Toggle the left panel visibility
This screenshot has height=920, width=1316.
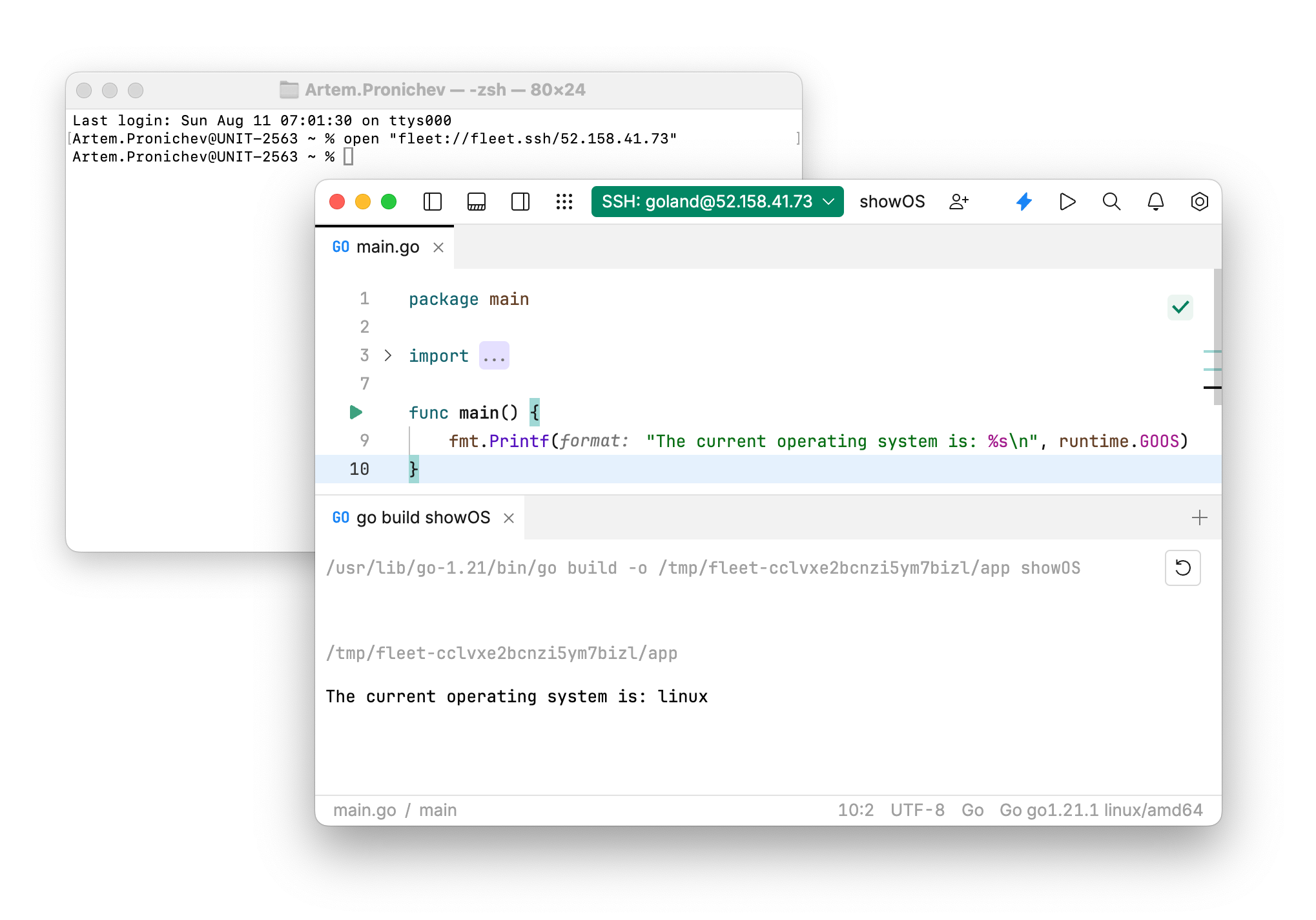(x=432, y=202)
